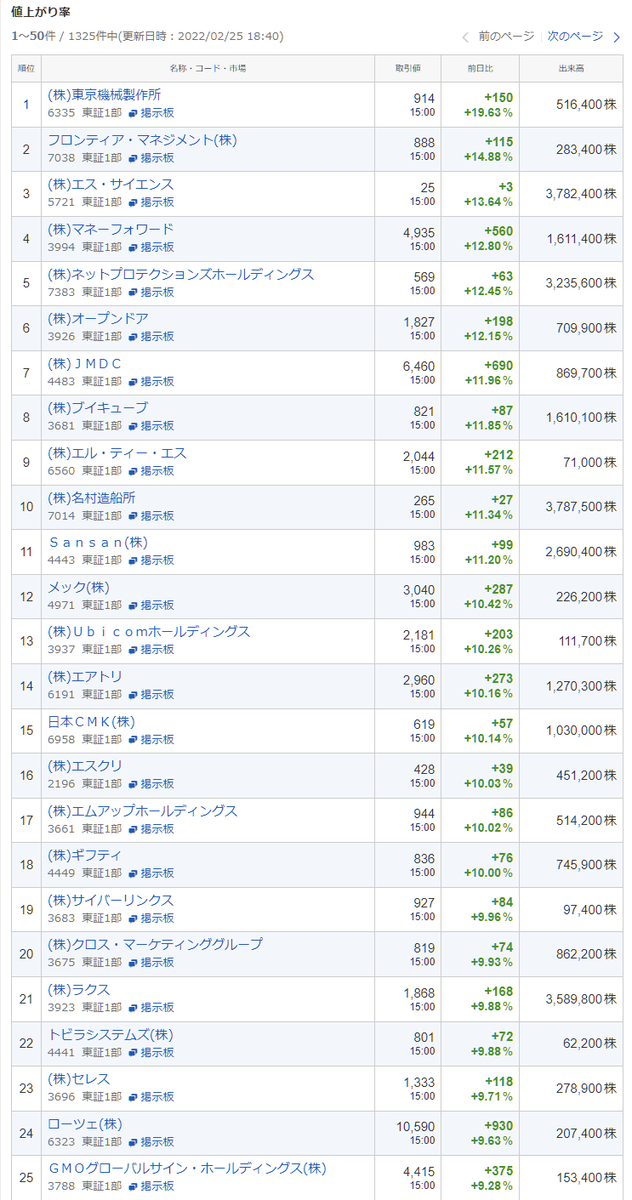632x1200 pixels.
Task: Open 掲示板 icon for エスクリ
Action: point(133,783)
